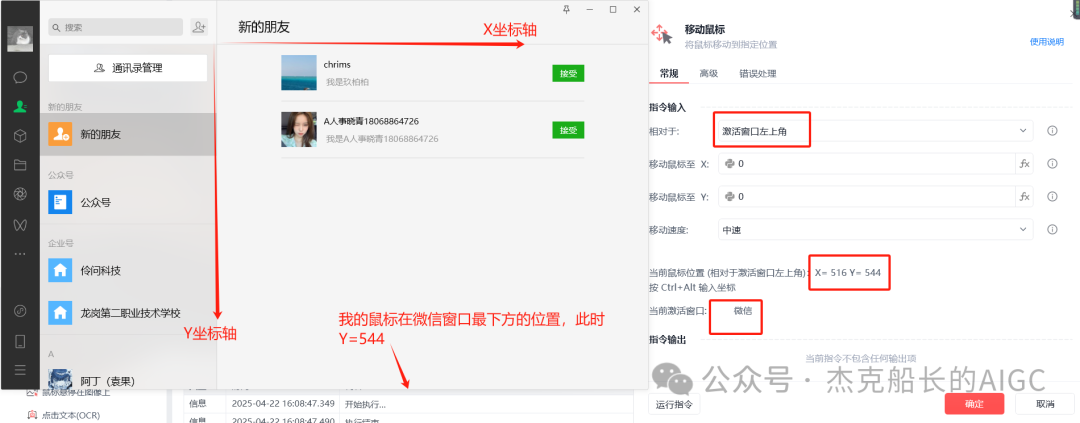This screenshot has width=1080, height=423.
Task: Switch to the 常规 tab
Action: pyautogui.click(x=669, y=74)
